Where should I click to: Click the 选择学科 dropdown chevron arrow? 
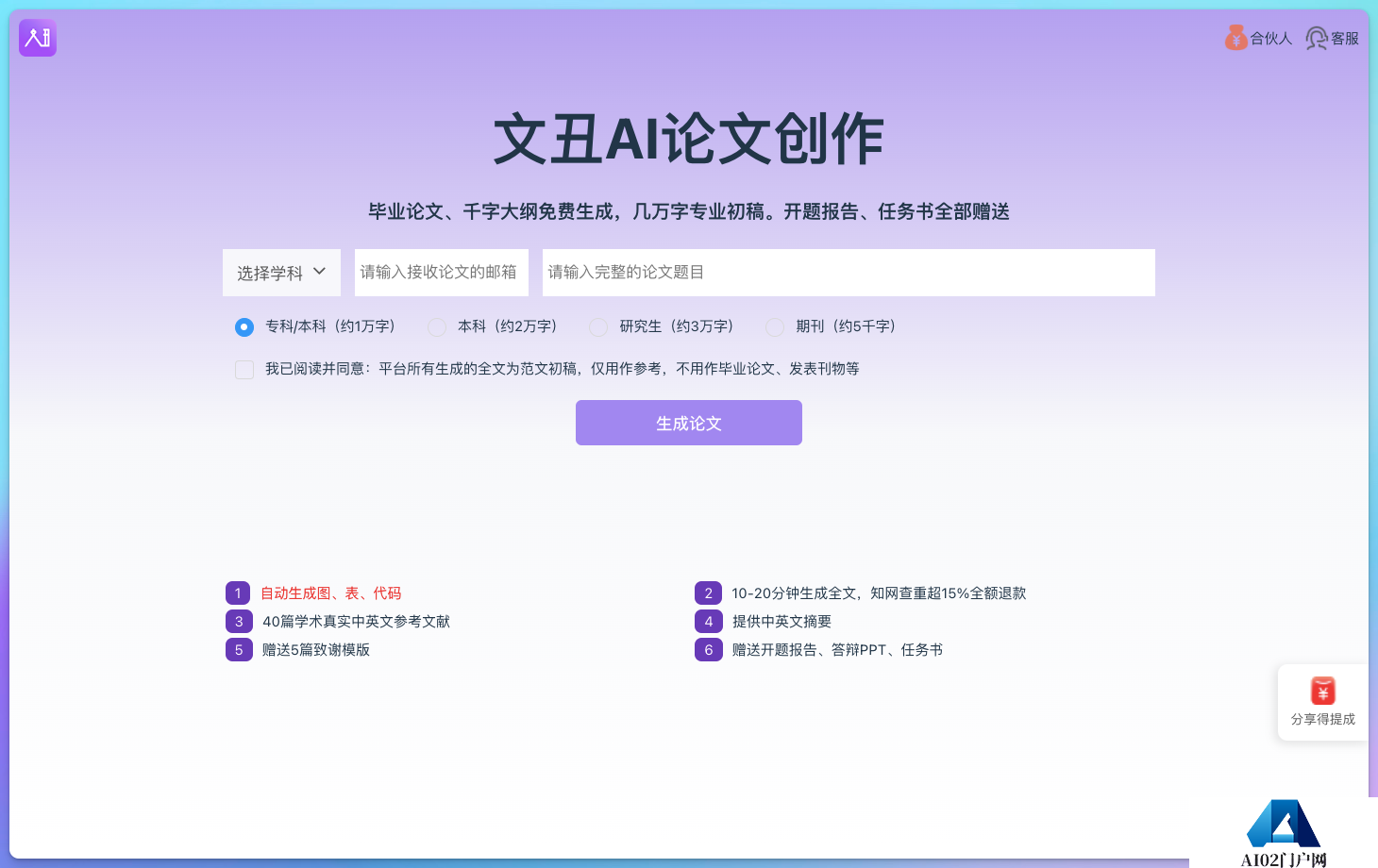coord(319,272)
